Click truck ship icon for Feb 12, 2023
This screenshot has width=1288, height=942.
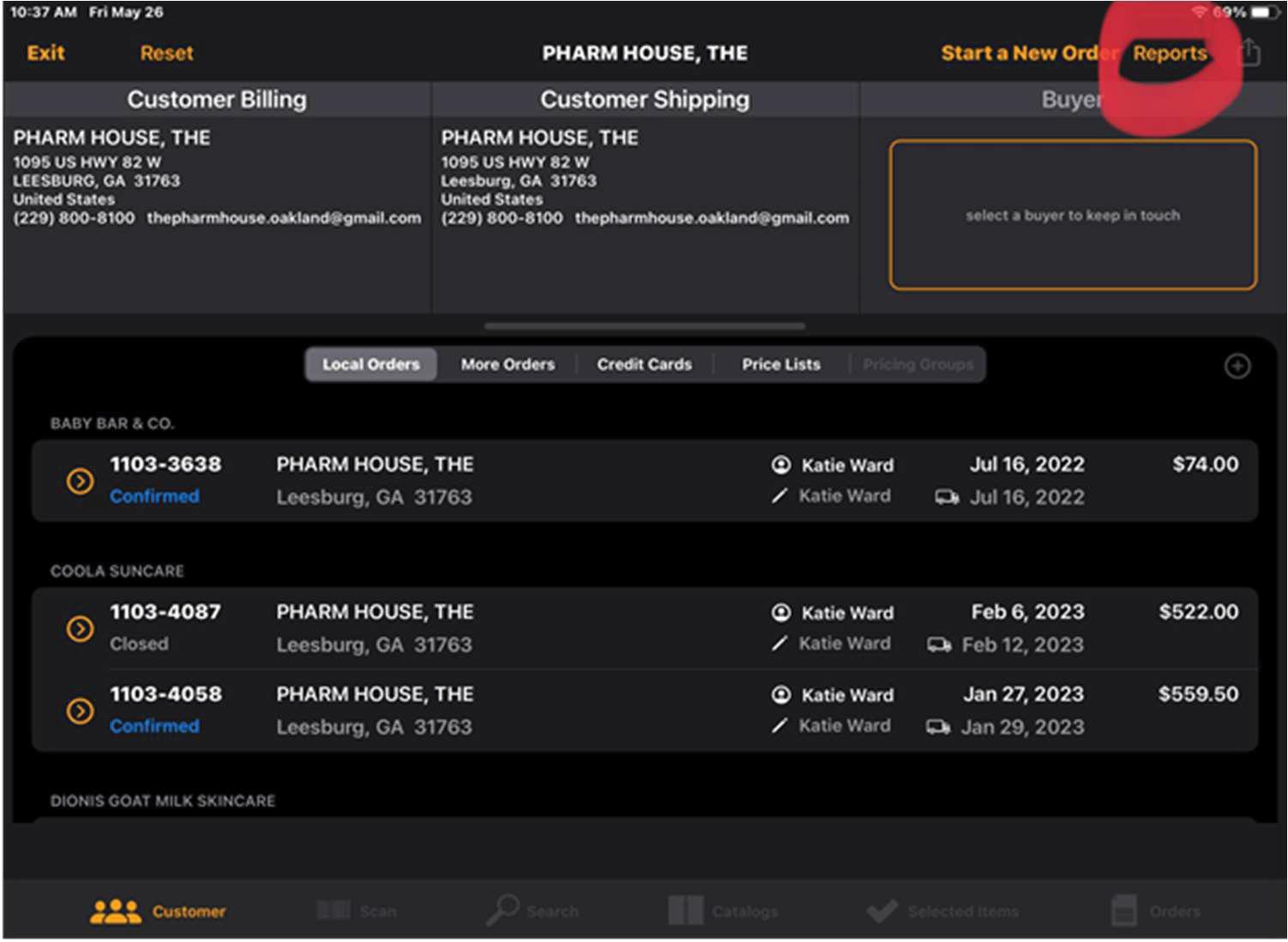[939, 645]
